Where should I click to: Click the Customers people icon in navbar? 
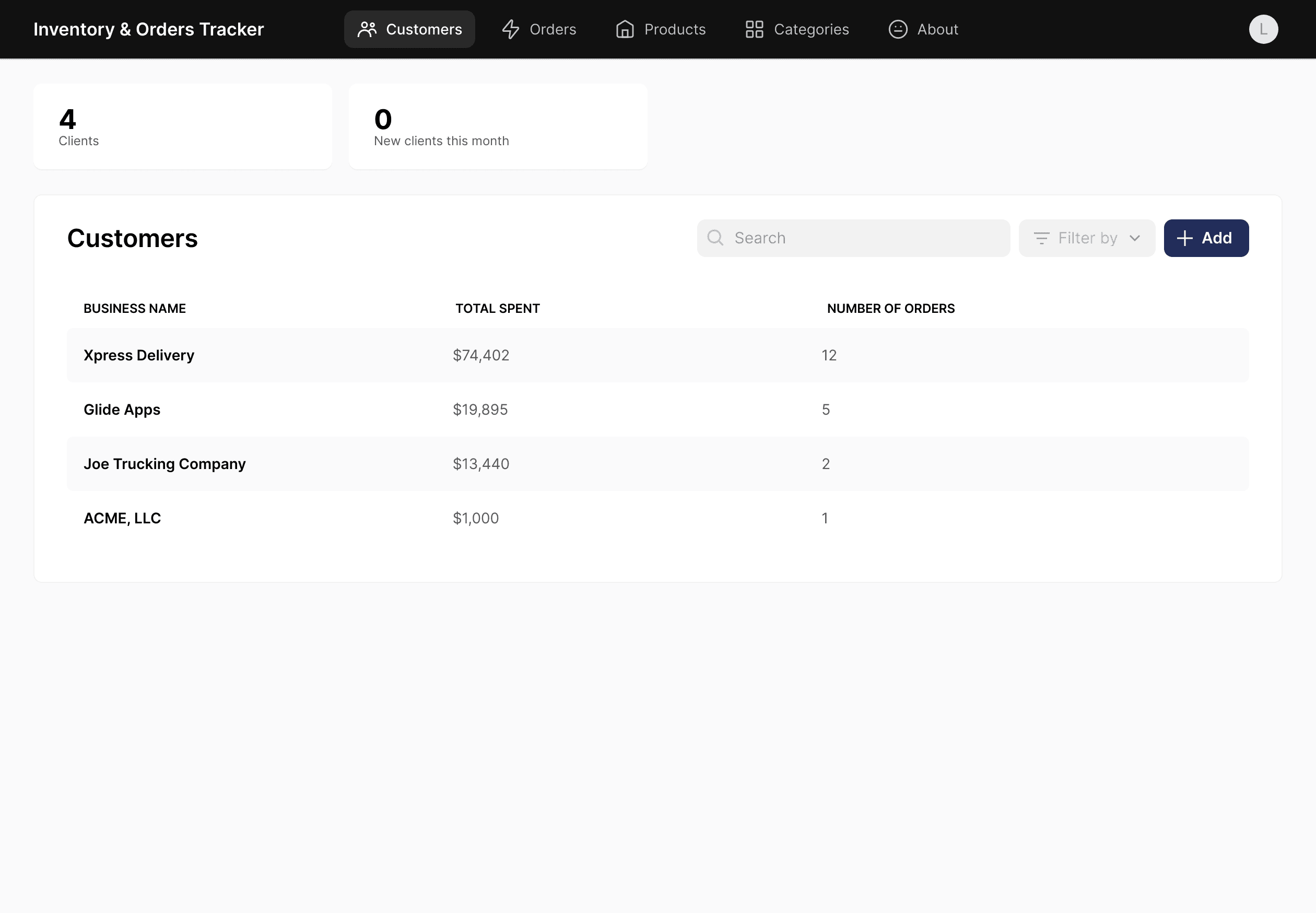click(x=367, y=29)
